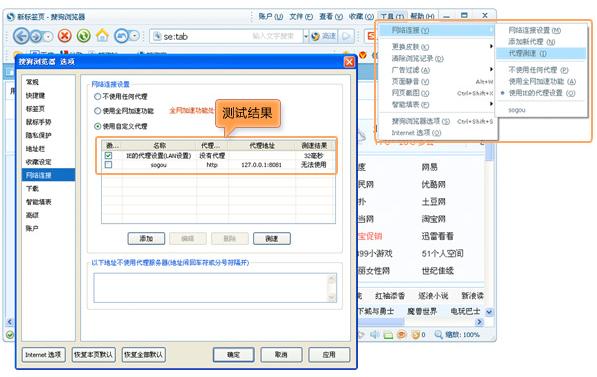Image resolution: width=597 pixels, height=377 pixels.
Task: Click the 取消 button
Action: point(281,355)
